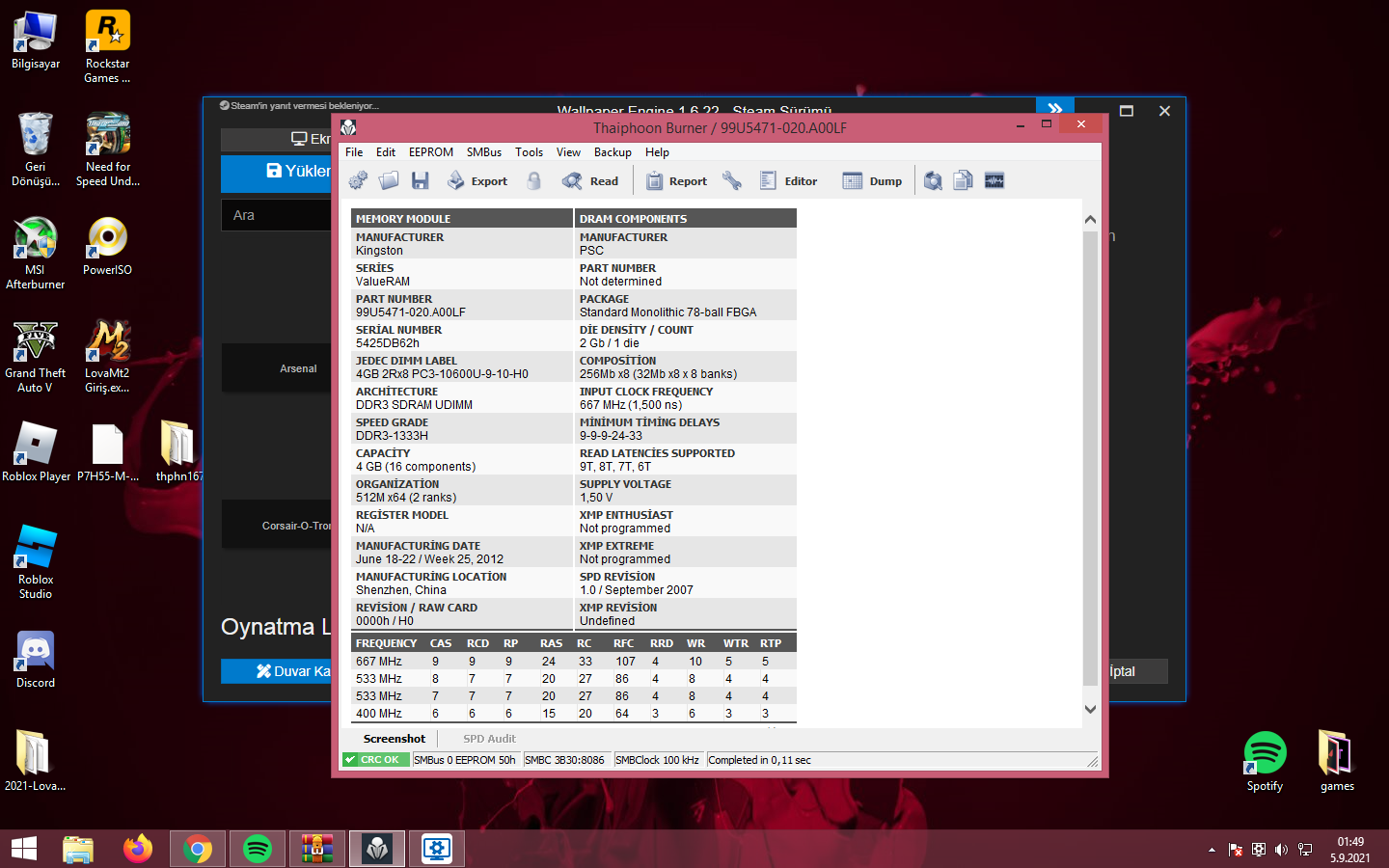Click the open file folder toolbar icon
1389x868 pixels.
[389, 180]
